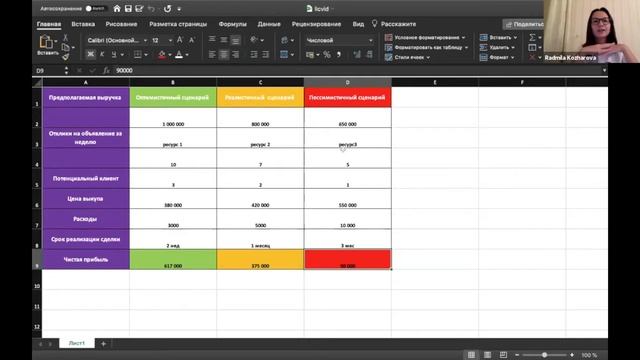Viewport: 640px width, 360px height.
Task: Click the align left icon
Action: click(212, 54)
